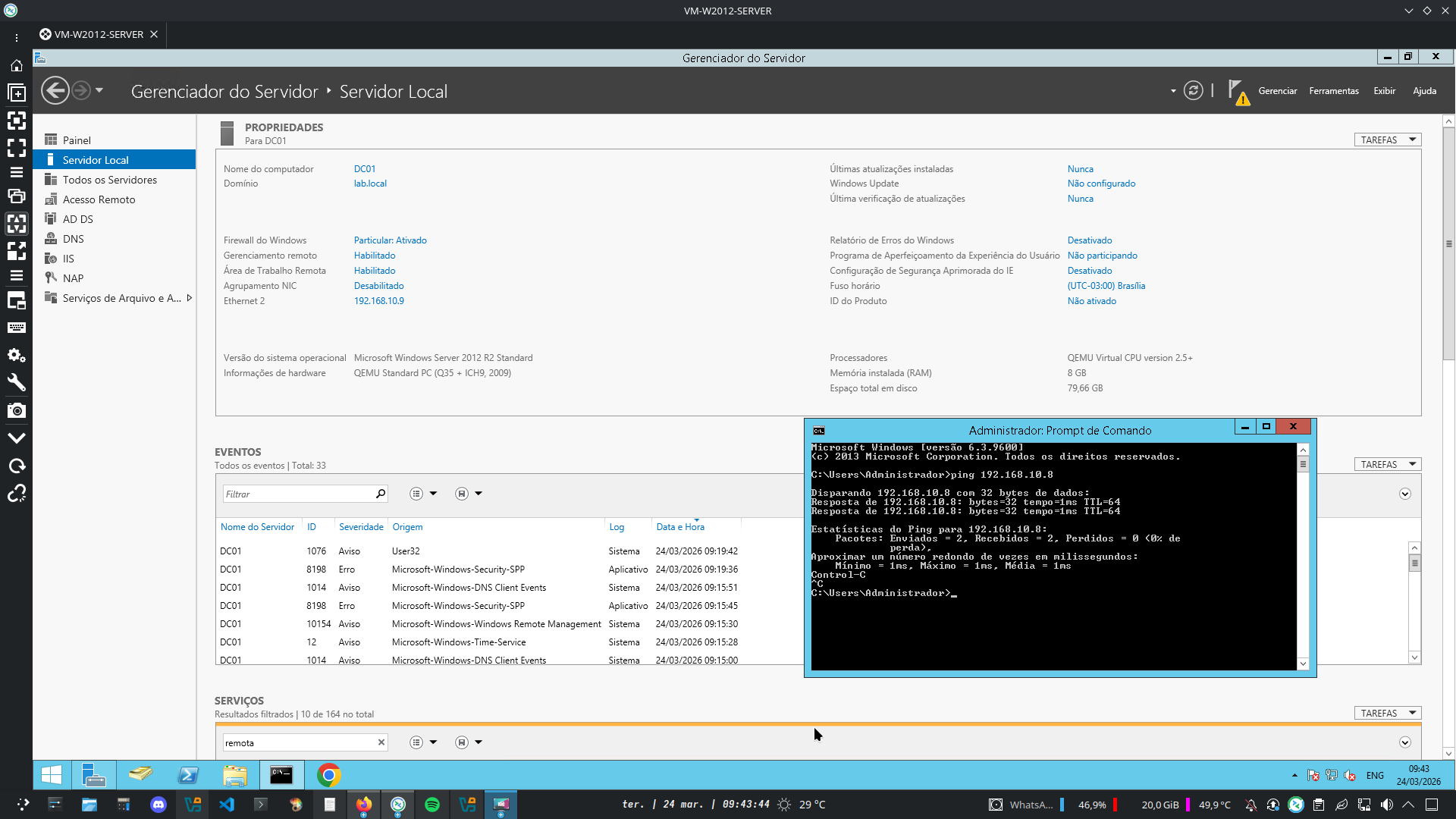Viewport: 1456px width, 819px height.
Task: Go back in Server Manager navigation
Action: pyautogui.click(x=55, y=91)
